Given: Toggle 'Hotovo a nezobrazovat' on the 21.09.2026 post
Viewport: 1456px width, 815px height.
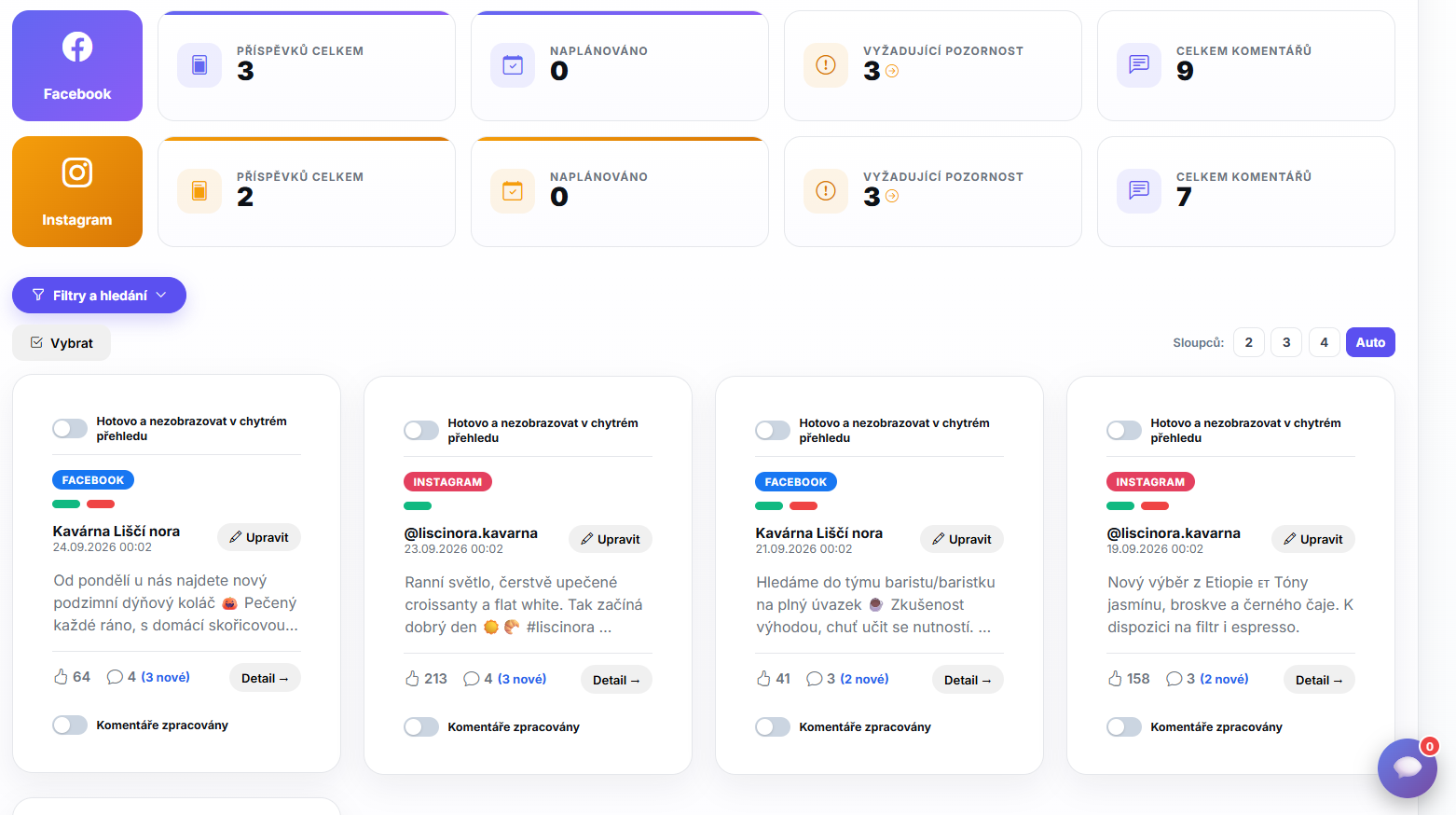Looking at the screenshot, I should click(x=773, y=430).
